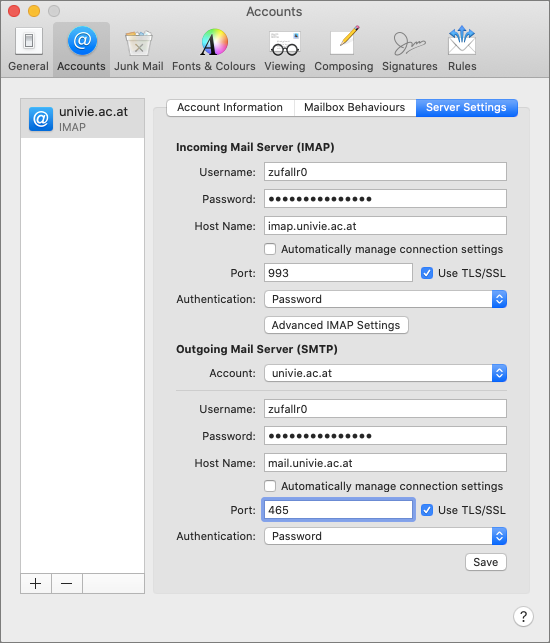This screenshot has height=643, width=550.
Task: Click the Save button
Action: click(486, 562)
